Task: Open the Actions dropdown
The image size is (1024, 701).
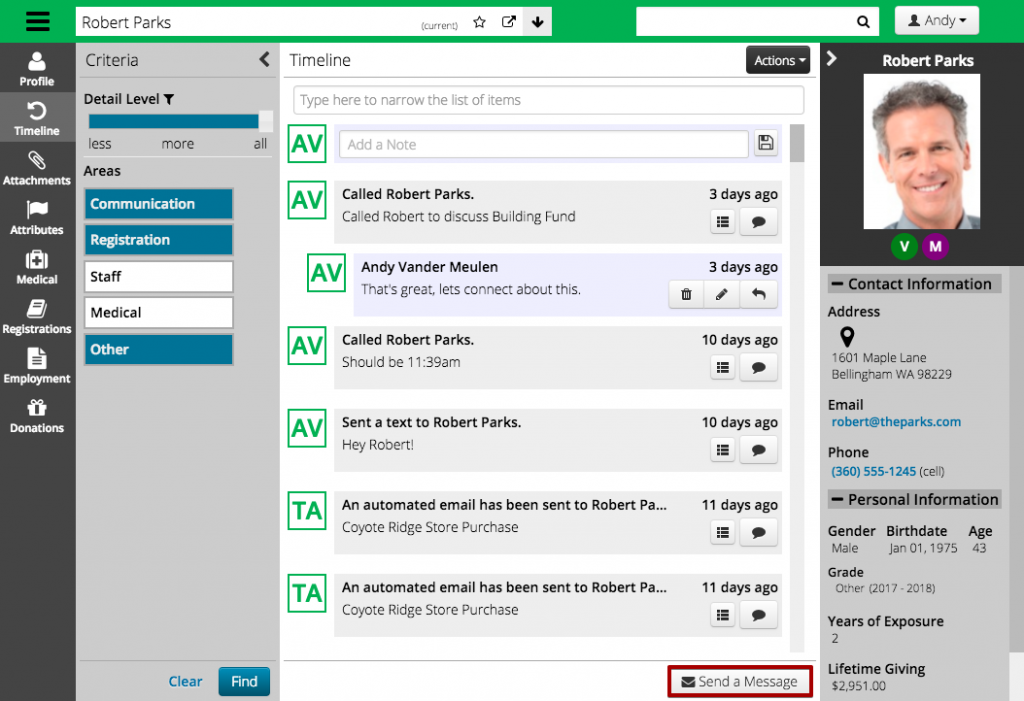Action: [777, 61]
